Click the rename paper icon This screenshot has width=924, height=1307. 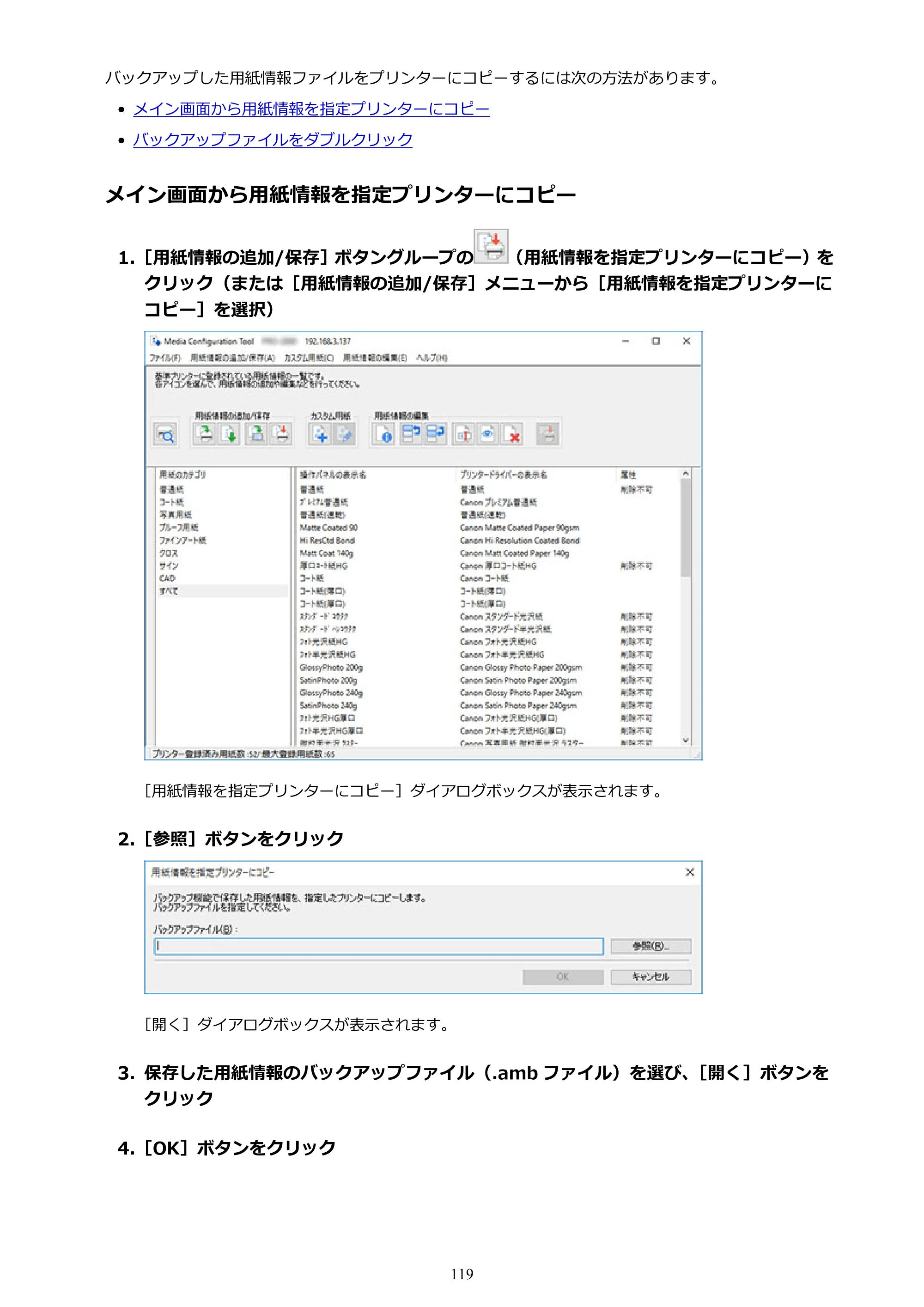point(463,434)
